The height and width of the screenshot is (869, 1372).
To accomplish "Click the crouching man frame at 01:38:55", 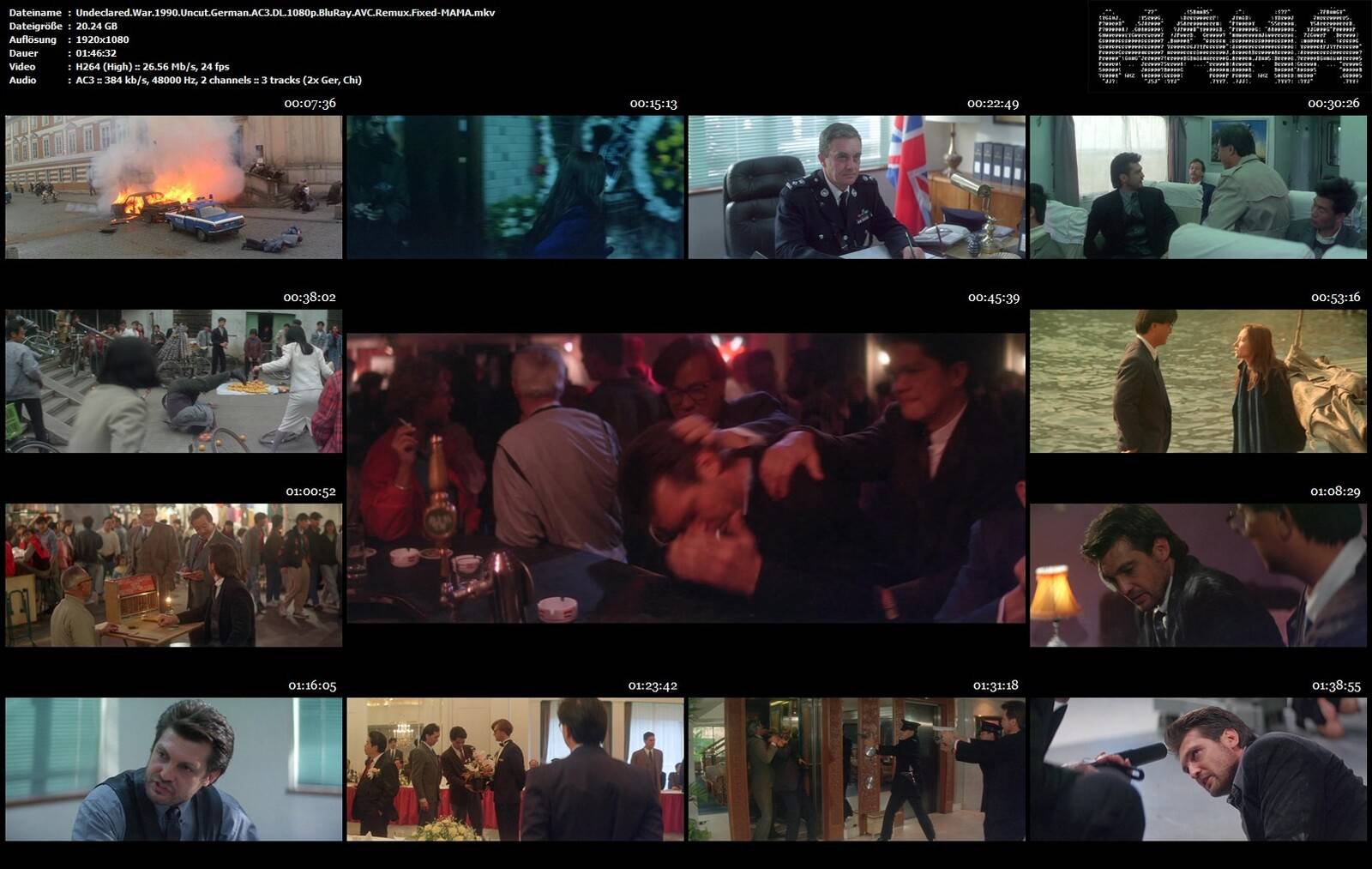I will [1198, 769].
